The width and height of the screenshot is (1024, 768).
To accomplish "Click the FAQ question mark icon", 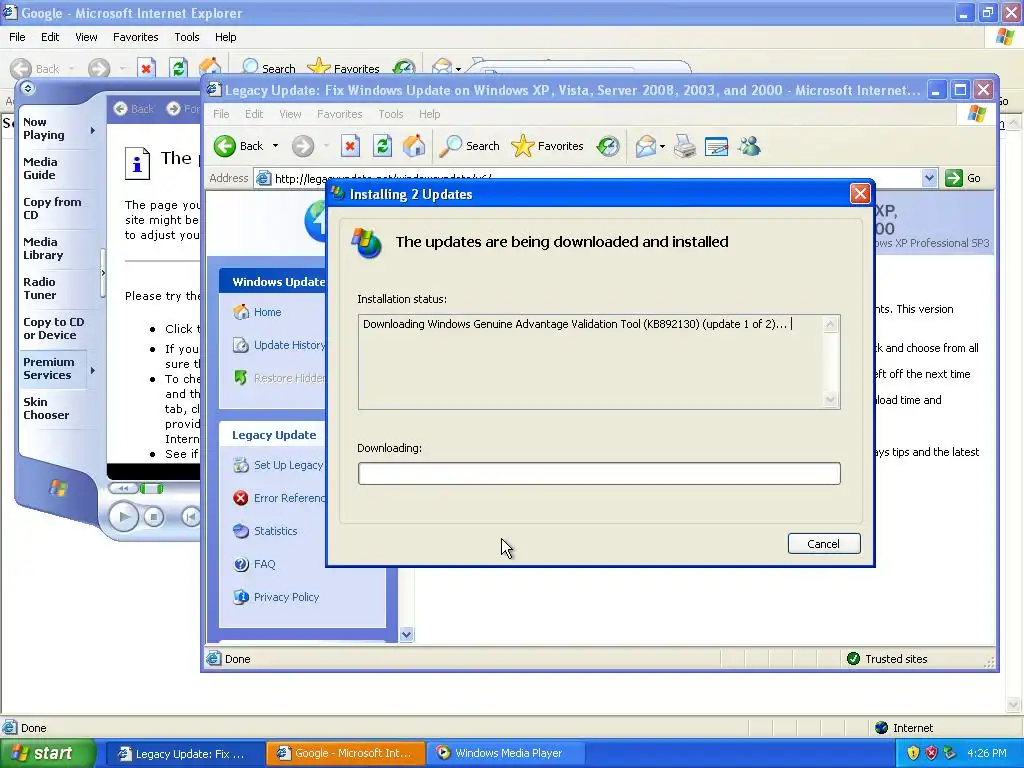I will tap(241, 564).
